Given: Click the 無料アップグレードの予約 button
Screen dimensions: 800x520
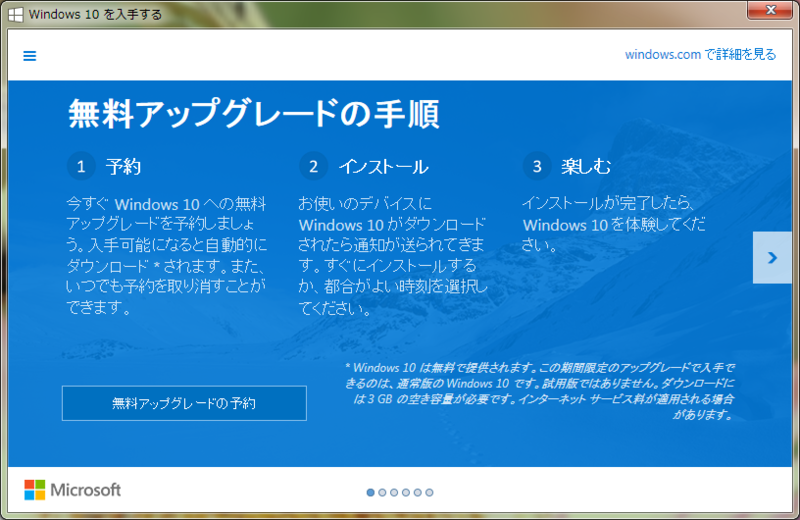Looking at the screenshot, I should click(x=184, y=403).
